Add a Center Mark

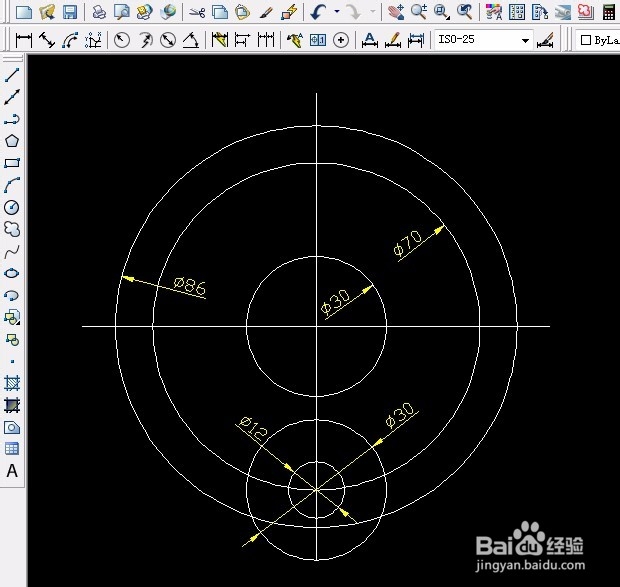[x=340, y=40]
